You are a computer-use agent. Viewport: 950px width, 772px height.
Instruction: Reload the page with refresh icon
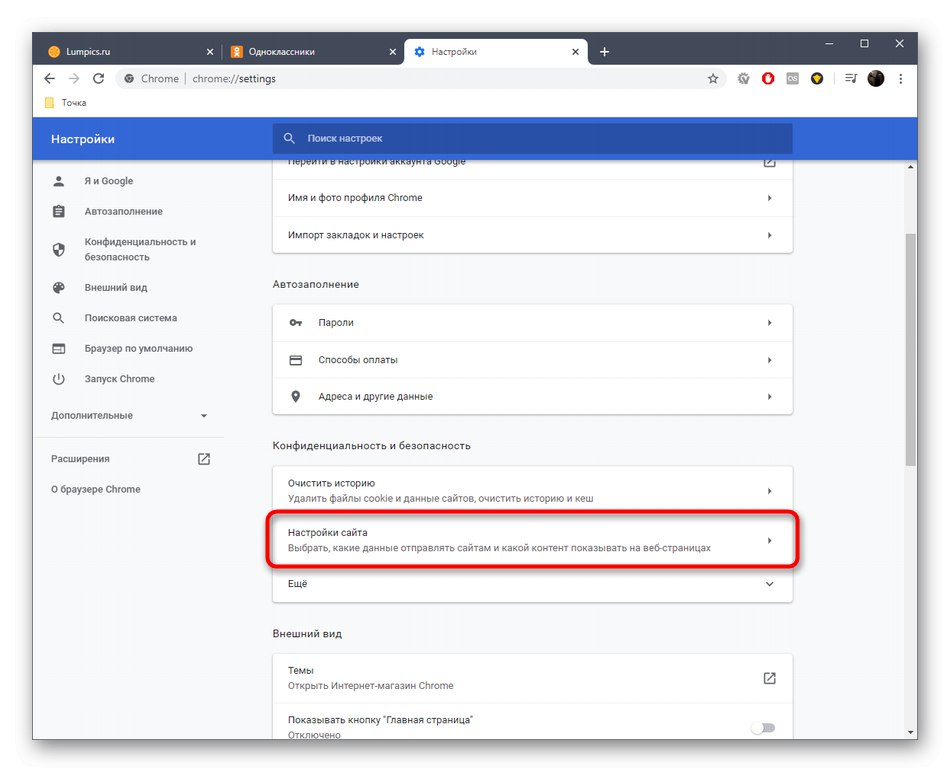point(98,79)
